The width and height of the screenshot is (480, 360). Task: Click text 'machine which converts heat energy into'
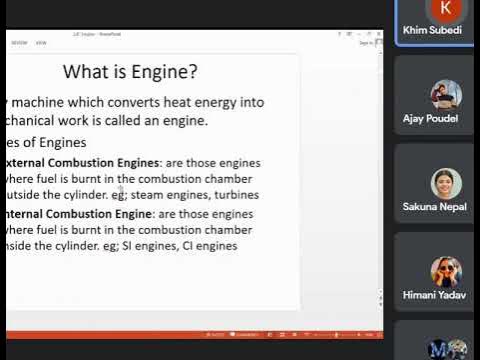tap(138, 102)
